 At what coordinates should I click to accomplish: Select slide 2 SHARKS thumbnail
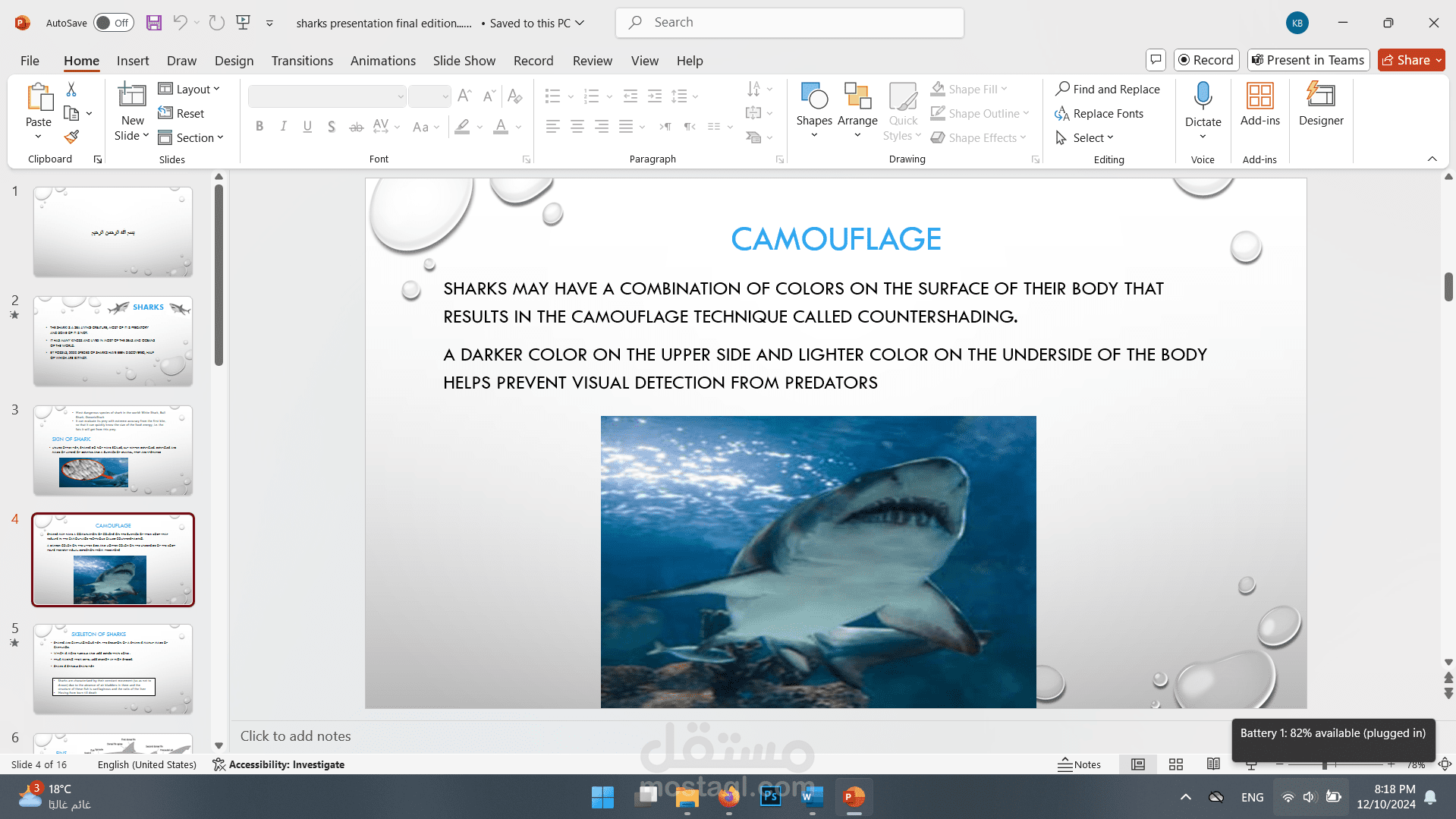[113, 342]
